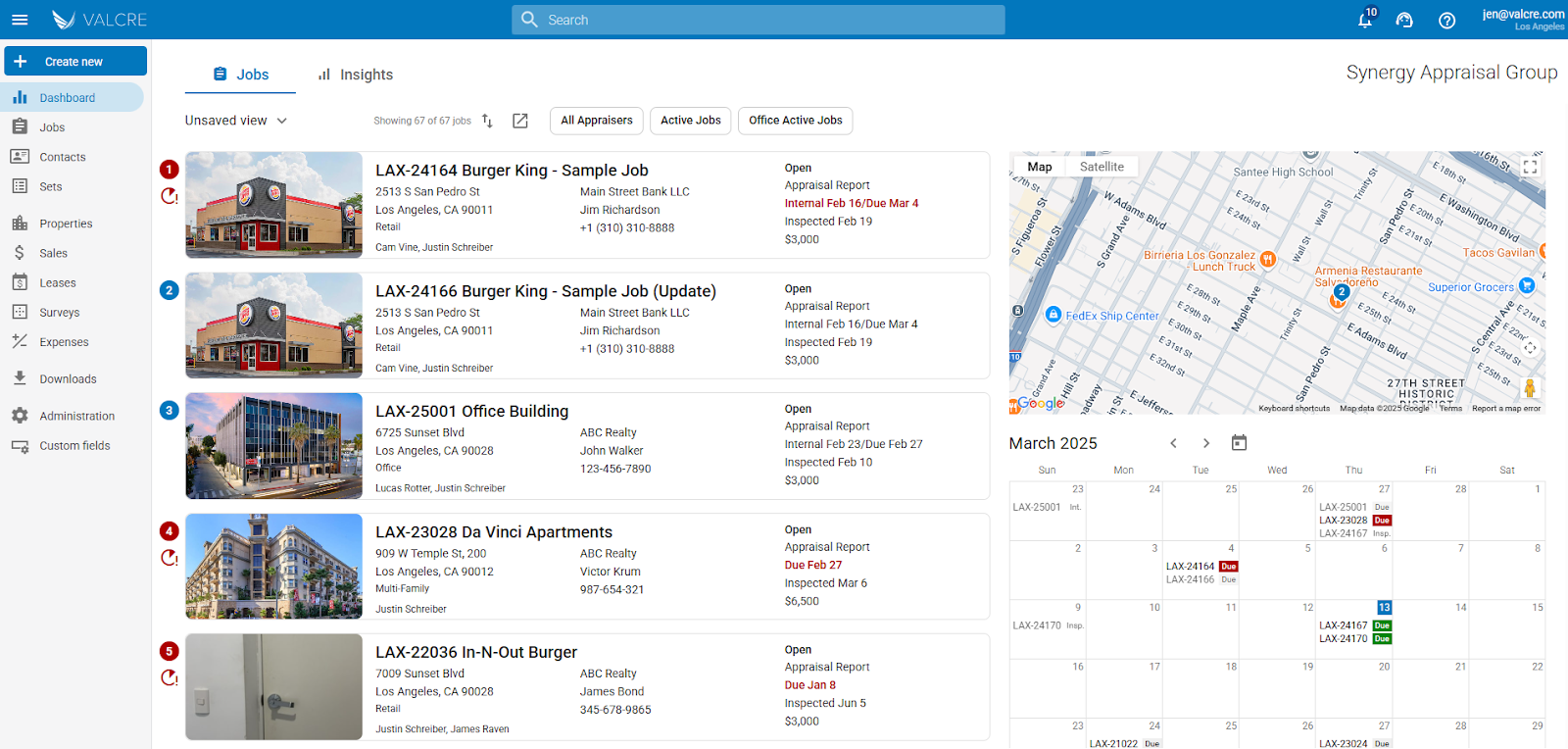Click blue marker 3 beside LAX-25001 job
Screen dimensions: 1568x749
[170, 411]
